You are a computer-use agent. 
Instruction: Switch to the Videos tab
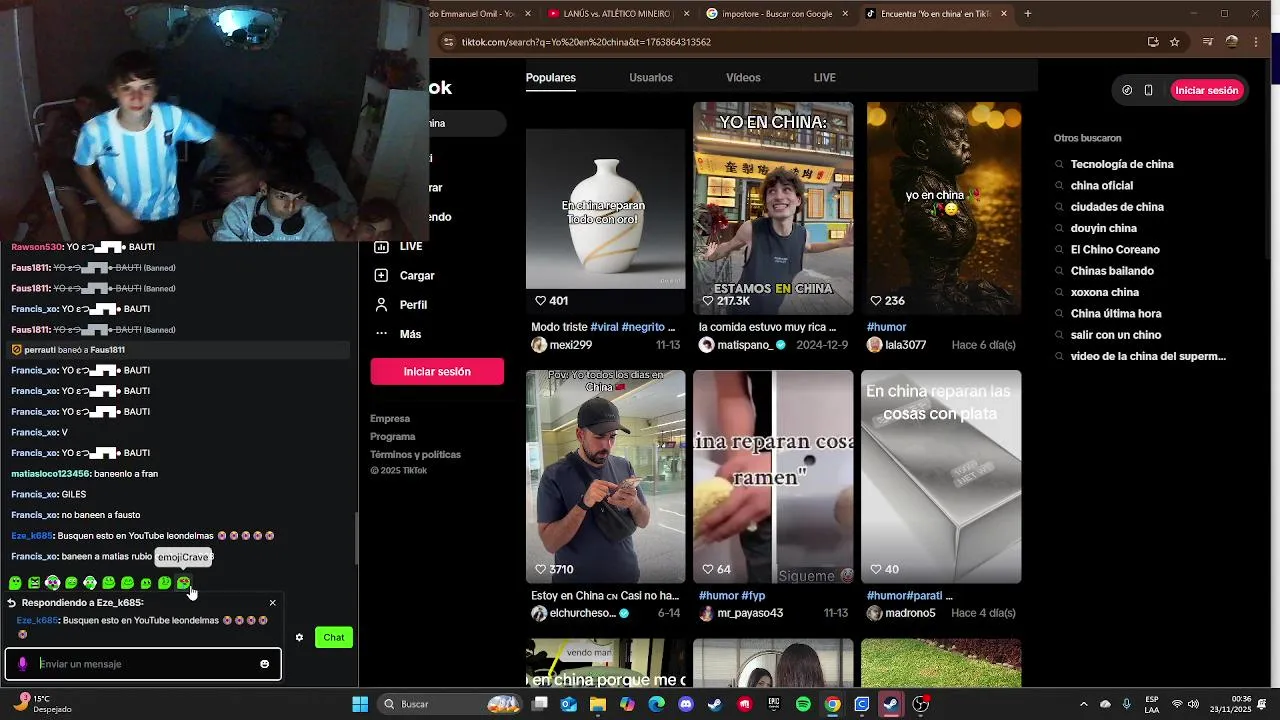[743, 77]
